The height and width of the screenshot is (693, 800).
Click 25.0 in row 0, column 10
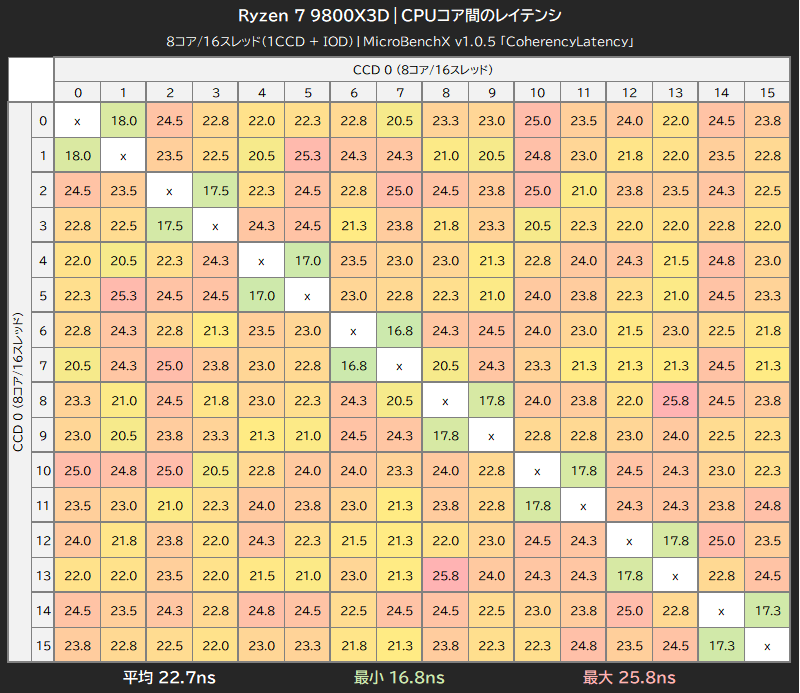pos(537,121)
